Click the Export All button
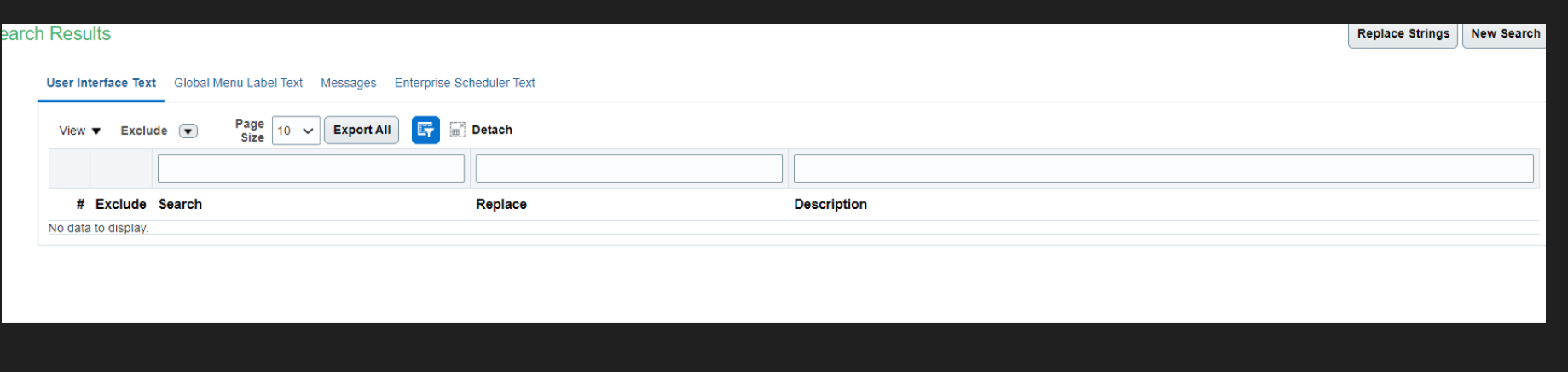 [362, 130]
